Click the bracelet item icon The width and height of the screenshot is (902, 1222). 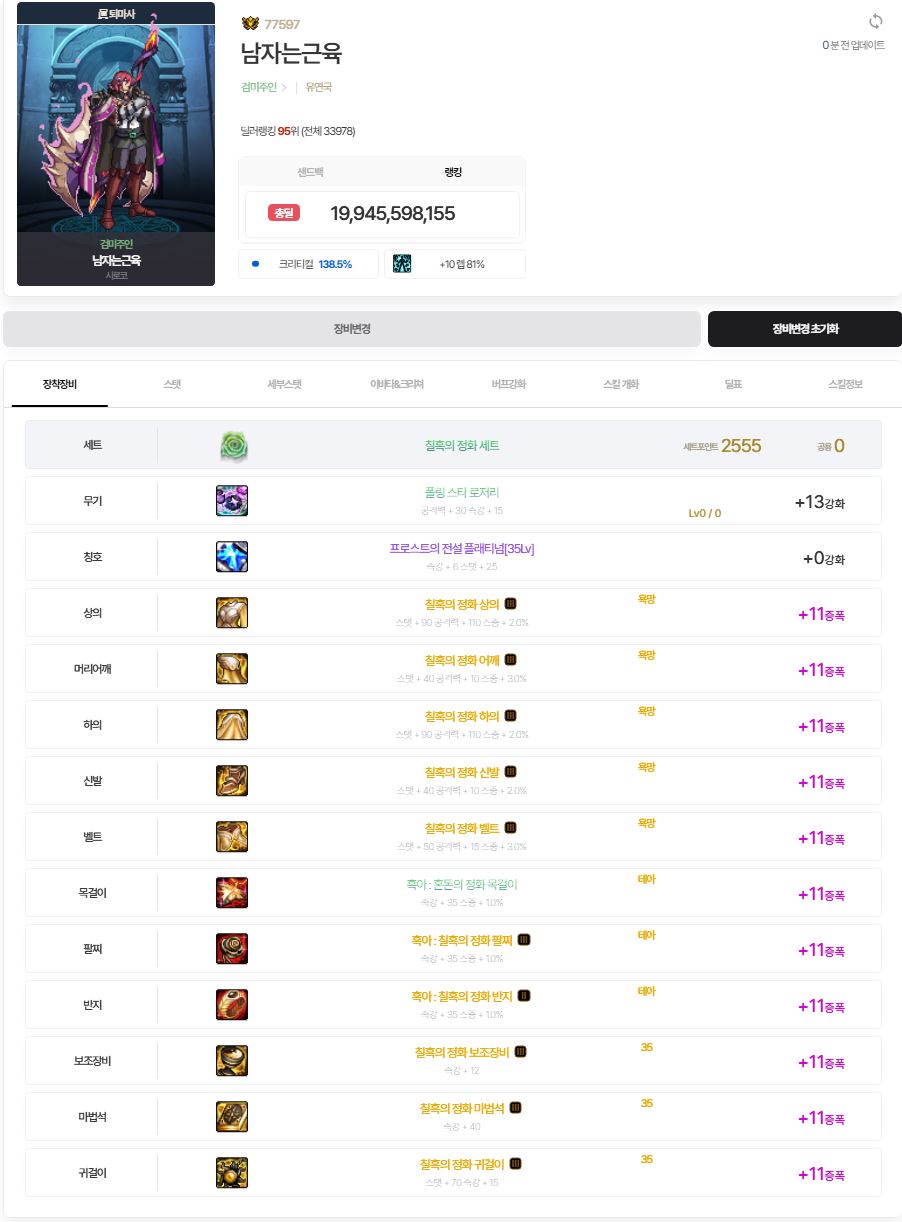pyautogui.click(x=232, y=949)
